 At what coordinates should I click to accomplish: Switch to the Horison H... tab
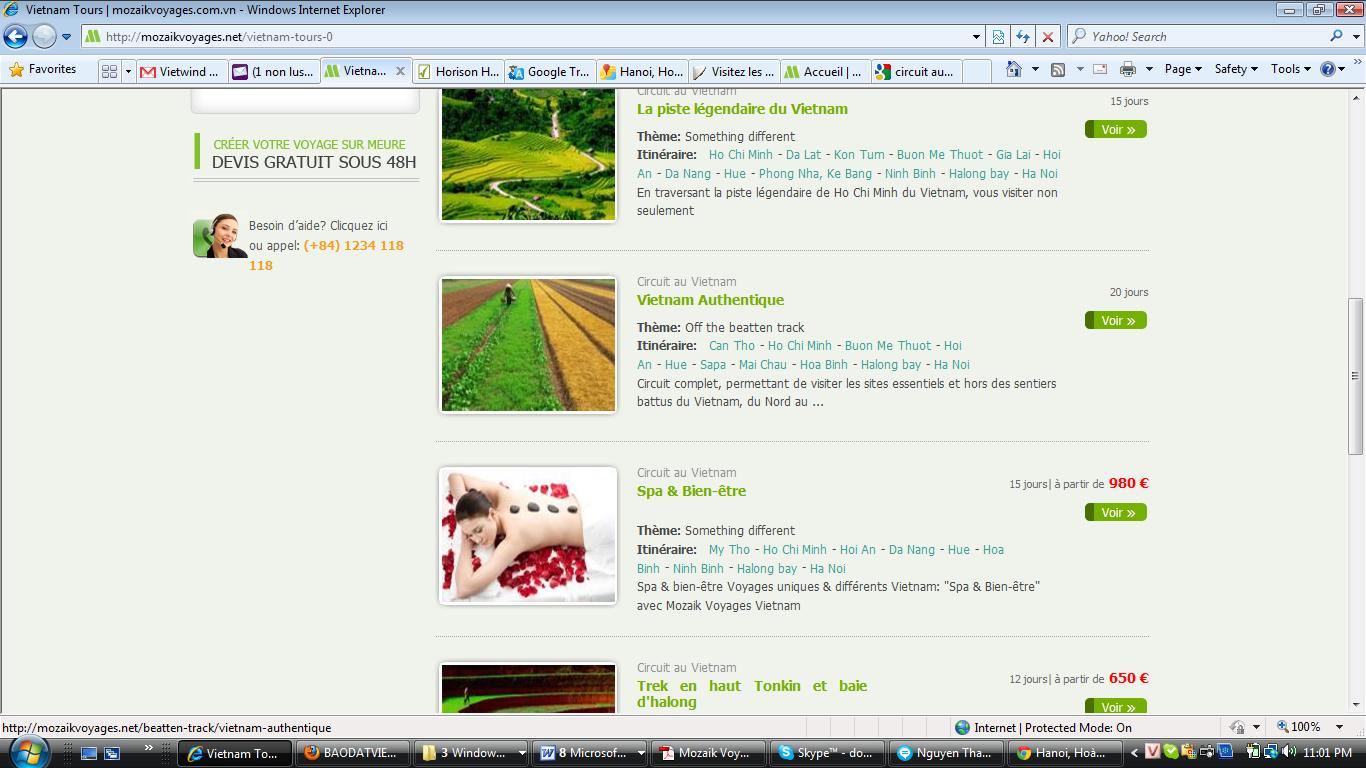[458, 71]
